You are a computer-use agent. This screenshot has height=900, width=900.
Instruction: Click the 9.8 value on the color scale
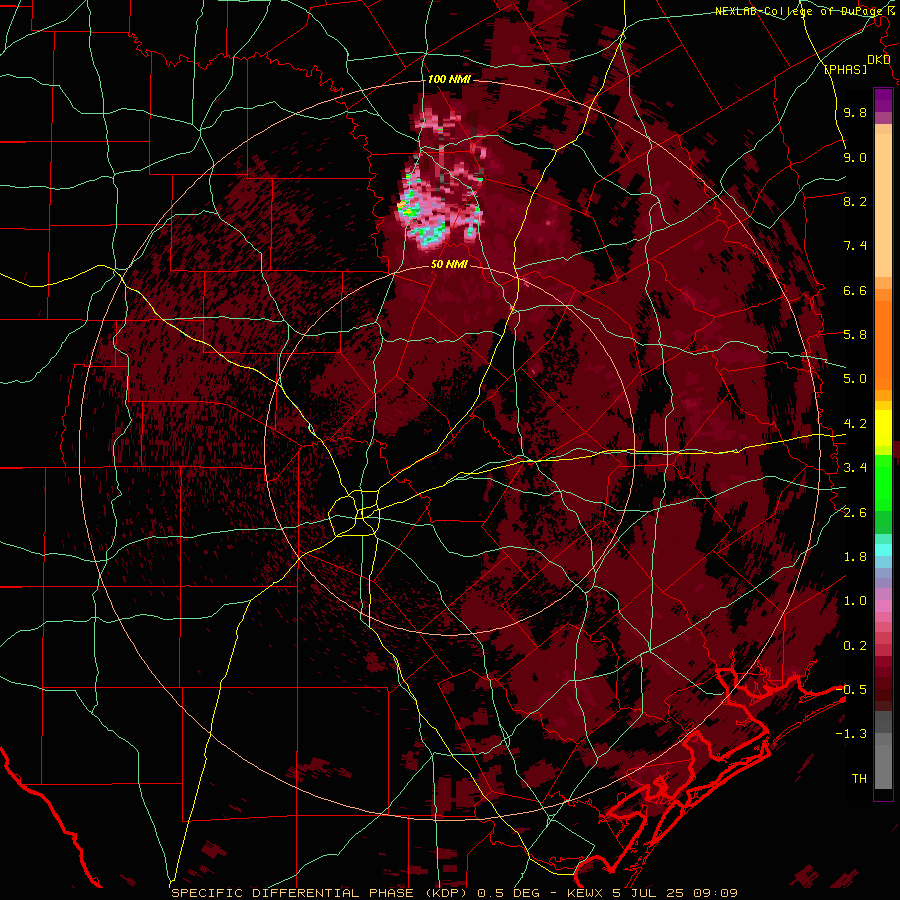pos(855,112)
